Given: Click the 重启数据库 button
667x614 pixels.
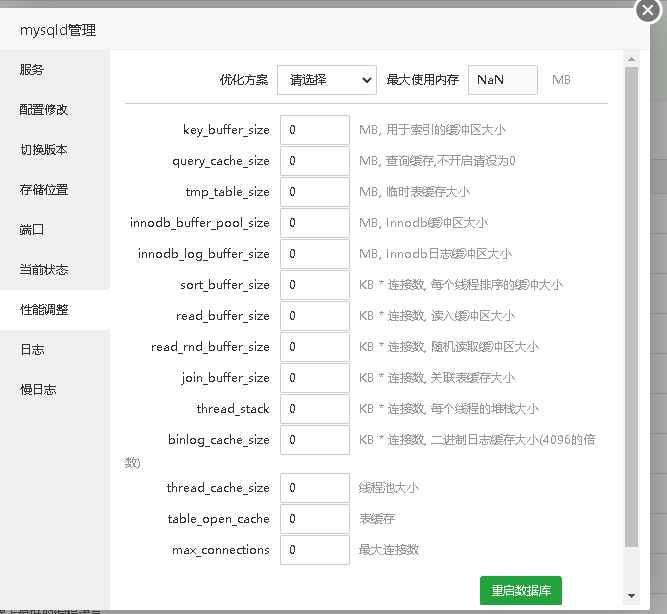Looking at the screenshot, I should click(521, 590).
